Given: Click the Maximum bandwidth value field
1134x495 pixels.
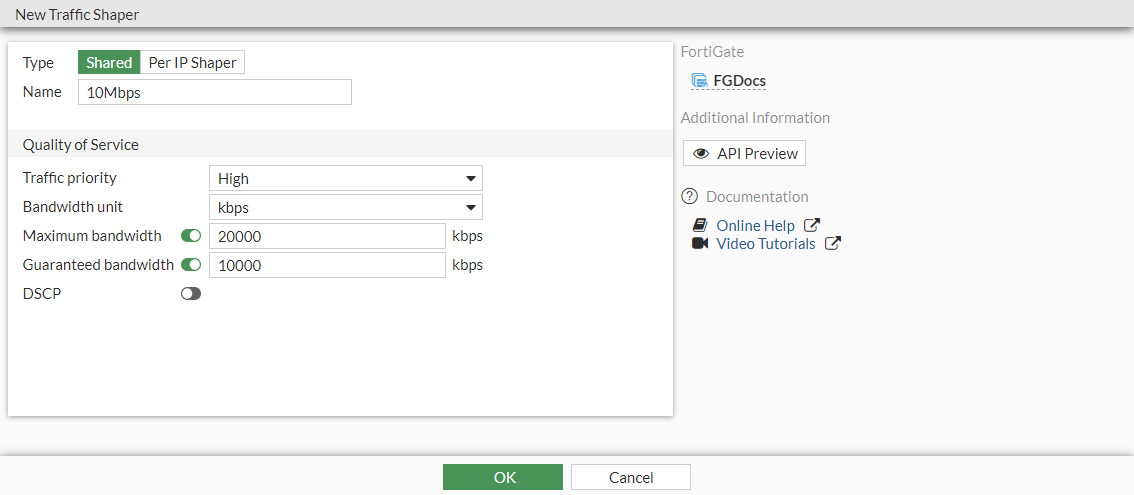Looking at the screenshot, I should (326, 236).
